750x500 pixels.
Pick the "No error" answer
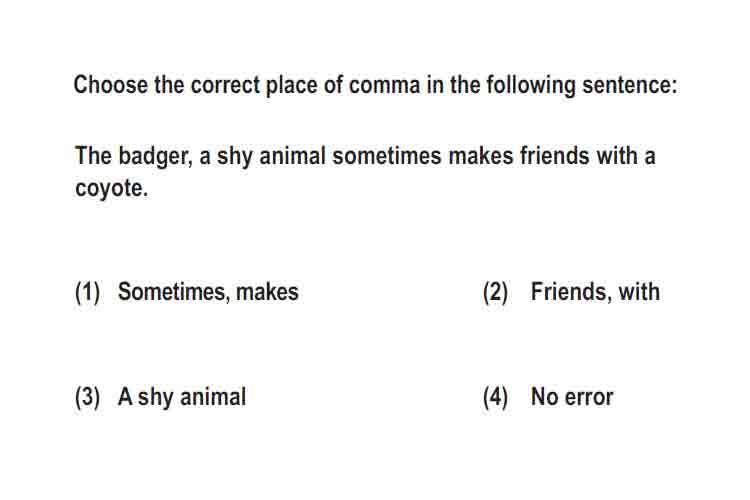(x=572, y=397)
